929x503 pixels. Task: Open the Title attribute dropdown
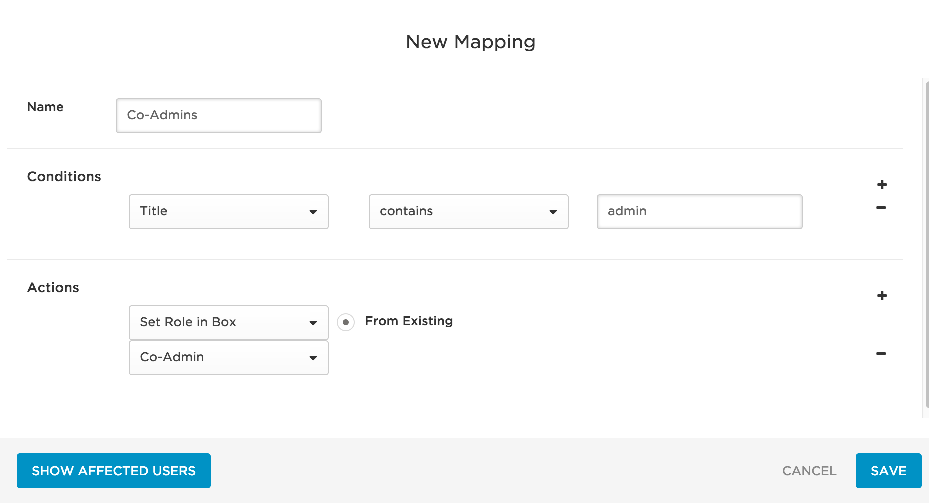pyautogui.click(x=229, y=212)
